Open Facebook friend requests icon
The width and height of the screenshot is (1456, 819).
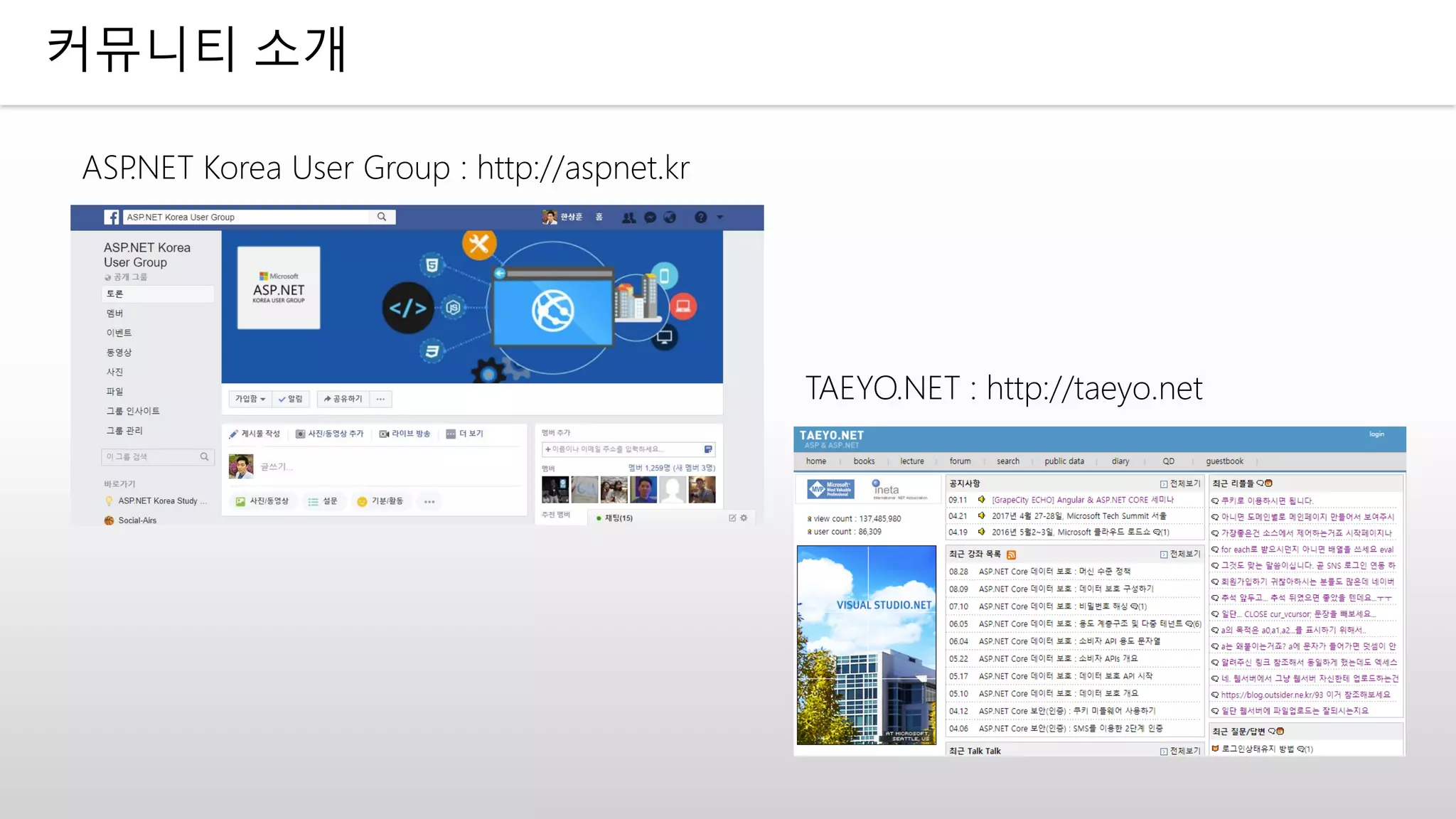click(629, 218)
